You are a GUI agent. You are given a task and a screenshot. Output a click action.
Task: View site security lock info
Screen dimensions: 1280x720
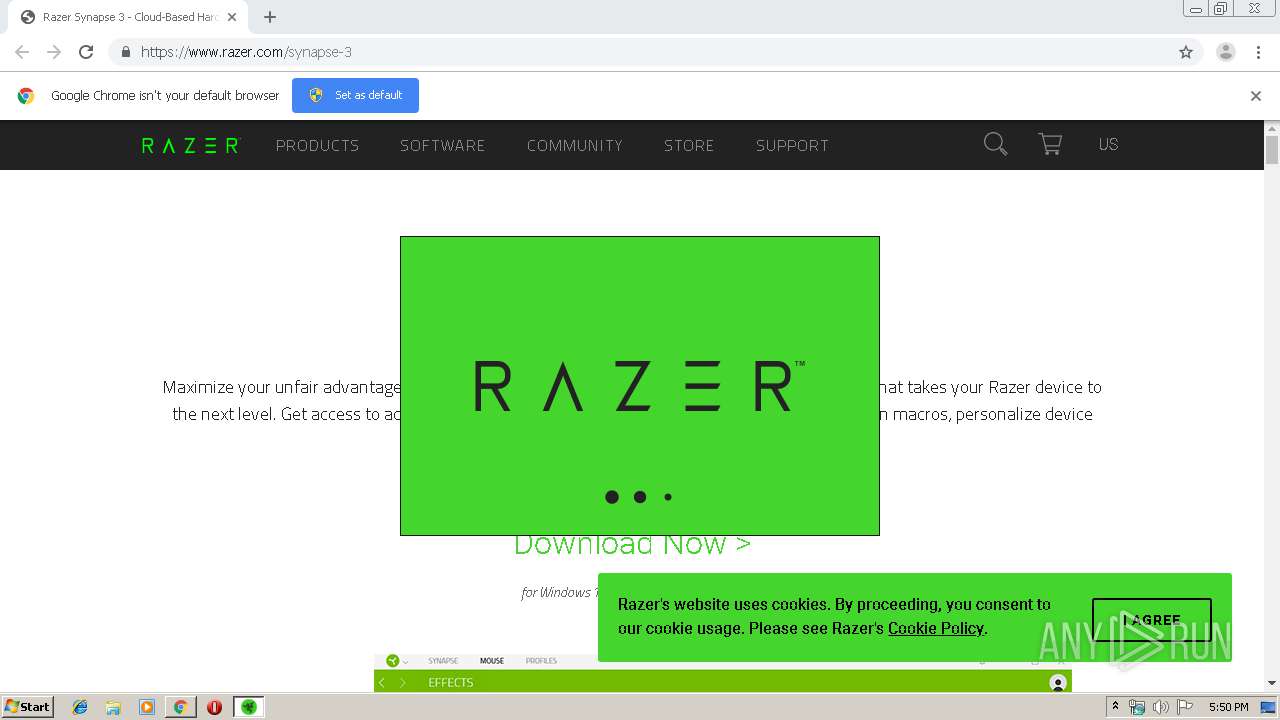[x=125, y=52]
